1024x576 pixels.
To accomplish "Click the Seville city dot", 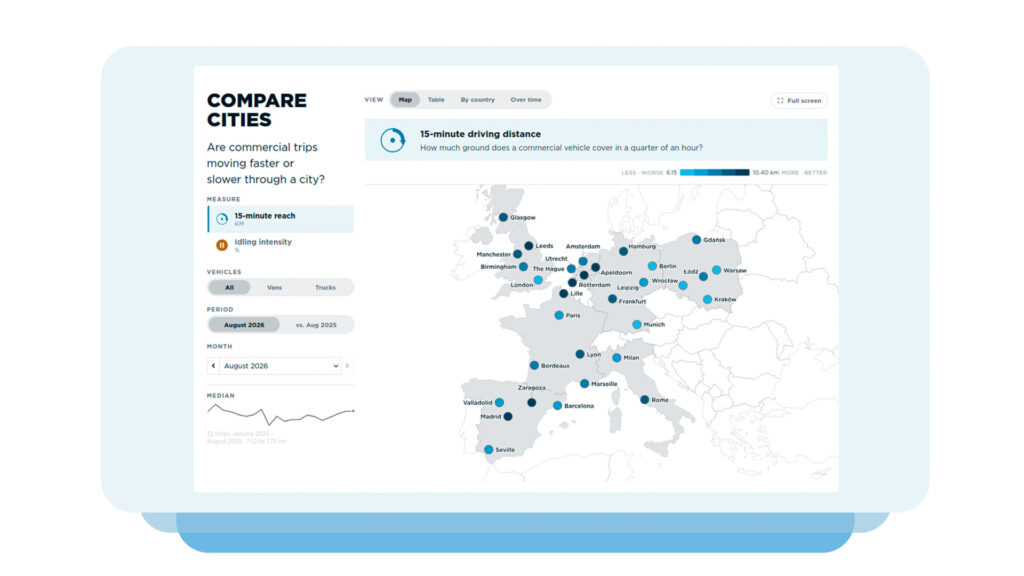I will (x=488, y=450).
